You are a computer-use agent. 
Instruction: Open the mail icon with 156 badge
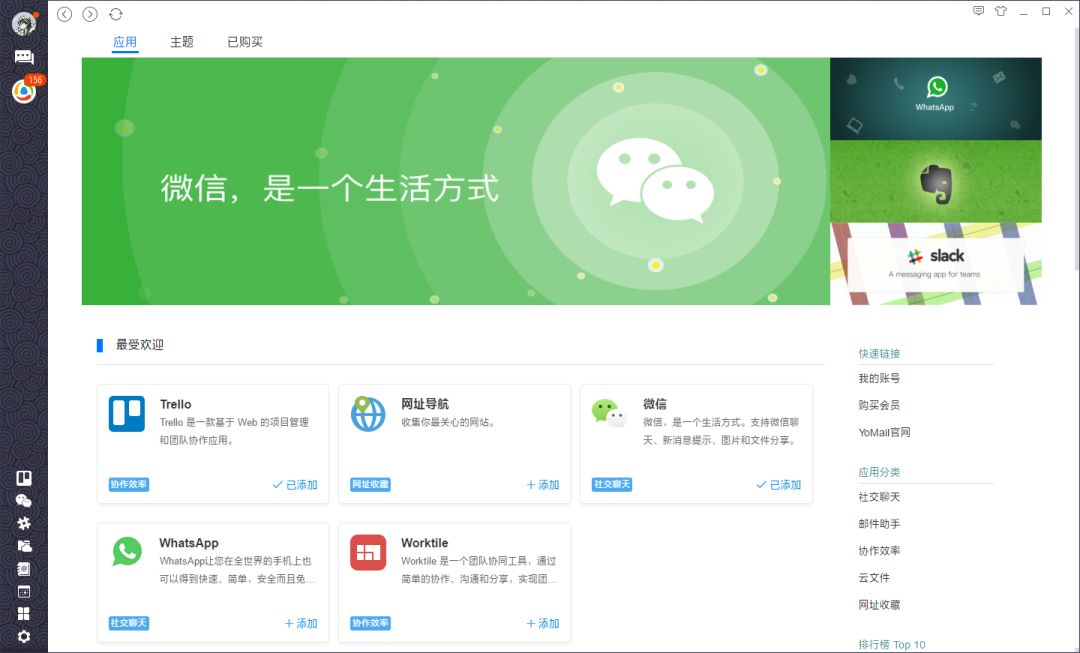coord(24,91)
